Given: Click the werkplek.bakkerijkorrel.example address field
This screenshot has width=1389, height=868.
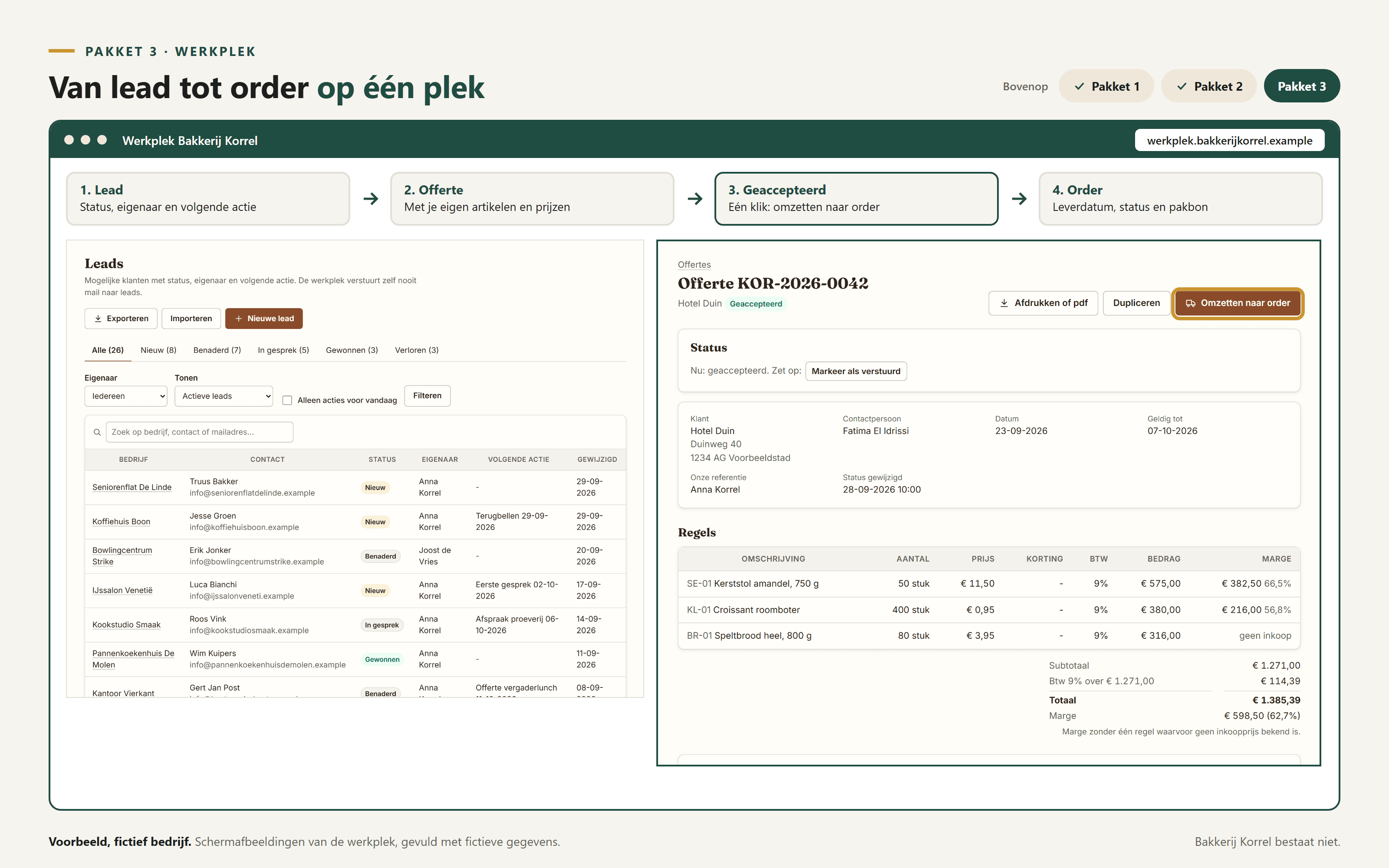Looking at the screenshot, I should click(x=1229, y=141).
